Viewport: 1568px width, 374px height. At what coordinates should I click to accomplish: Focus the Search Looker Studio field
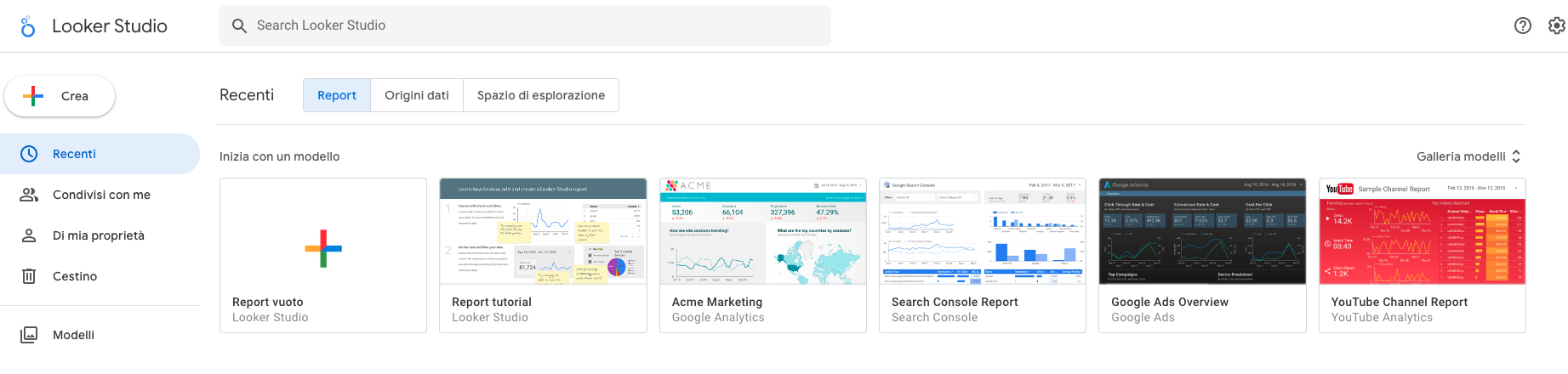click(x=536, y=25)
